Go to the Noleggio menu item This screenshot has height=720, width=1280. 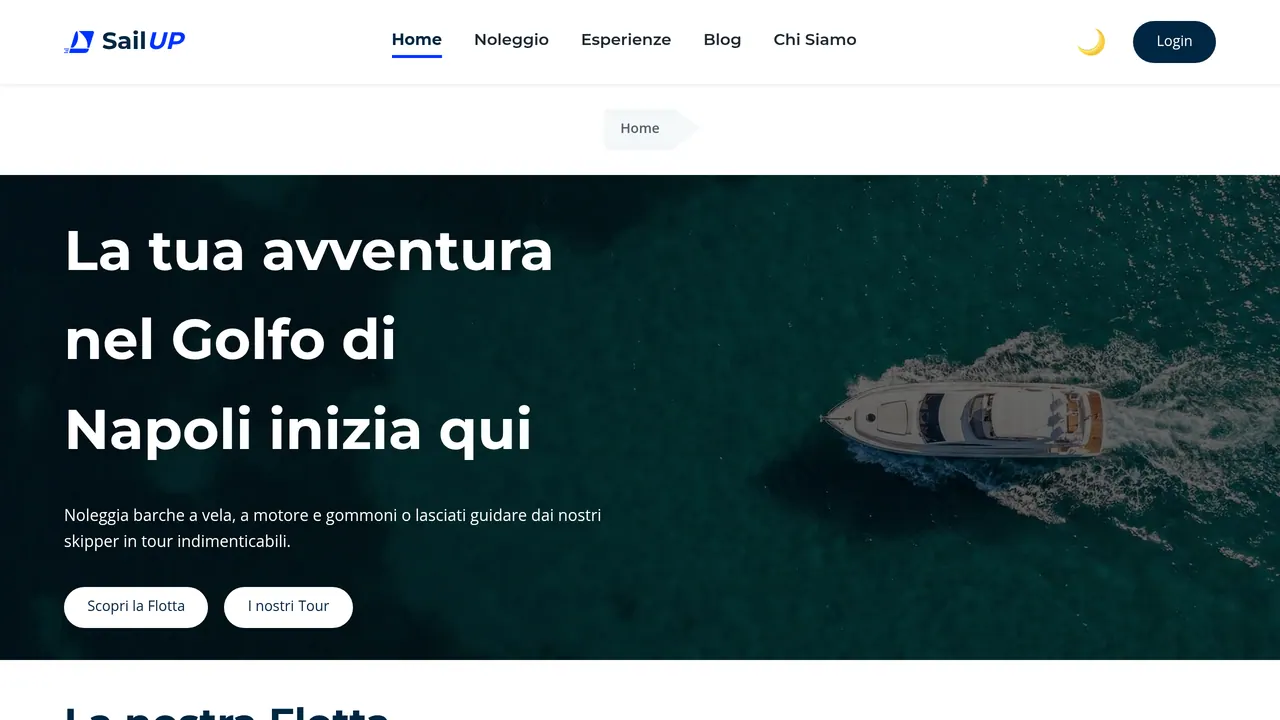pyautogui.click(x=511, y=40)
